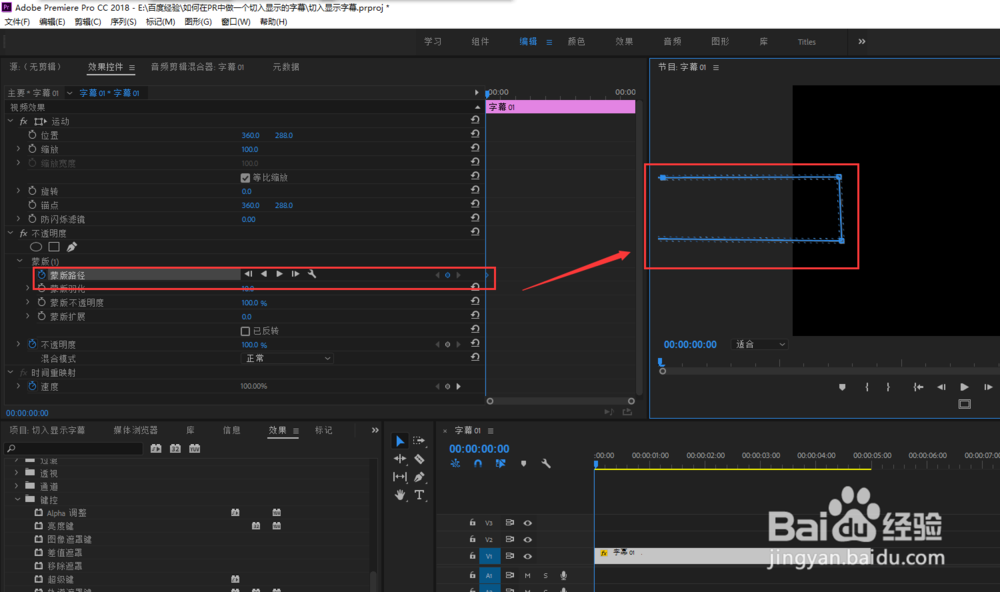The width and height of the screenshot is (1000, 592).
Task: Toggle snap magnet in timeline
Action: tap(478, 464)
